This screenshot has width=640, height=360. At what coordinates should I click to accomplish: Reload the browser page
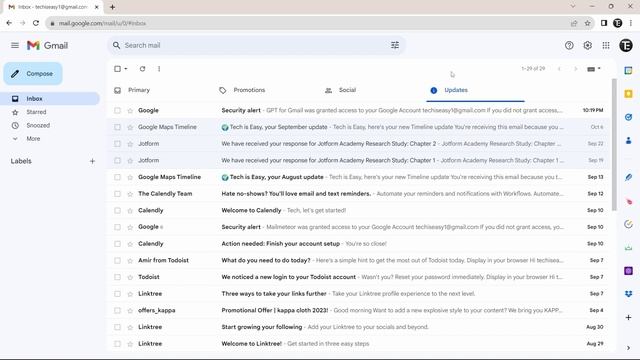[36, 23]
